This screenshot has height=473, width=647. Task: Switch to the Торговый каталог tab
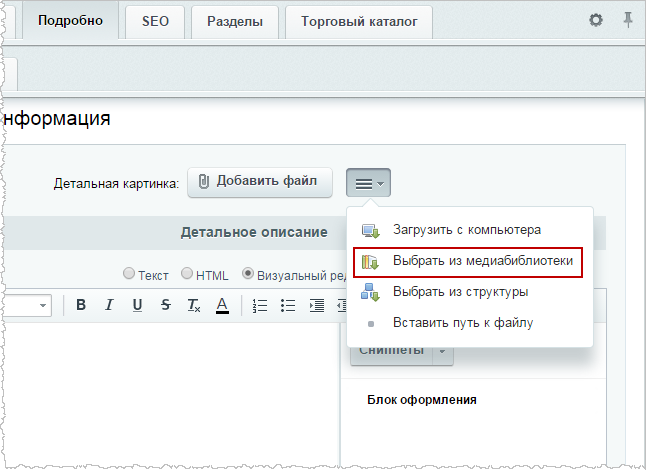[x=359, y=21]
